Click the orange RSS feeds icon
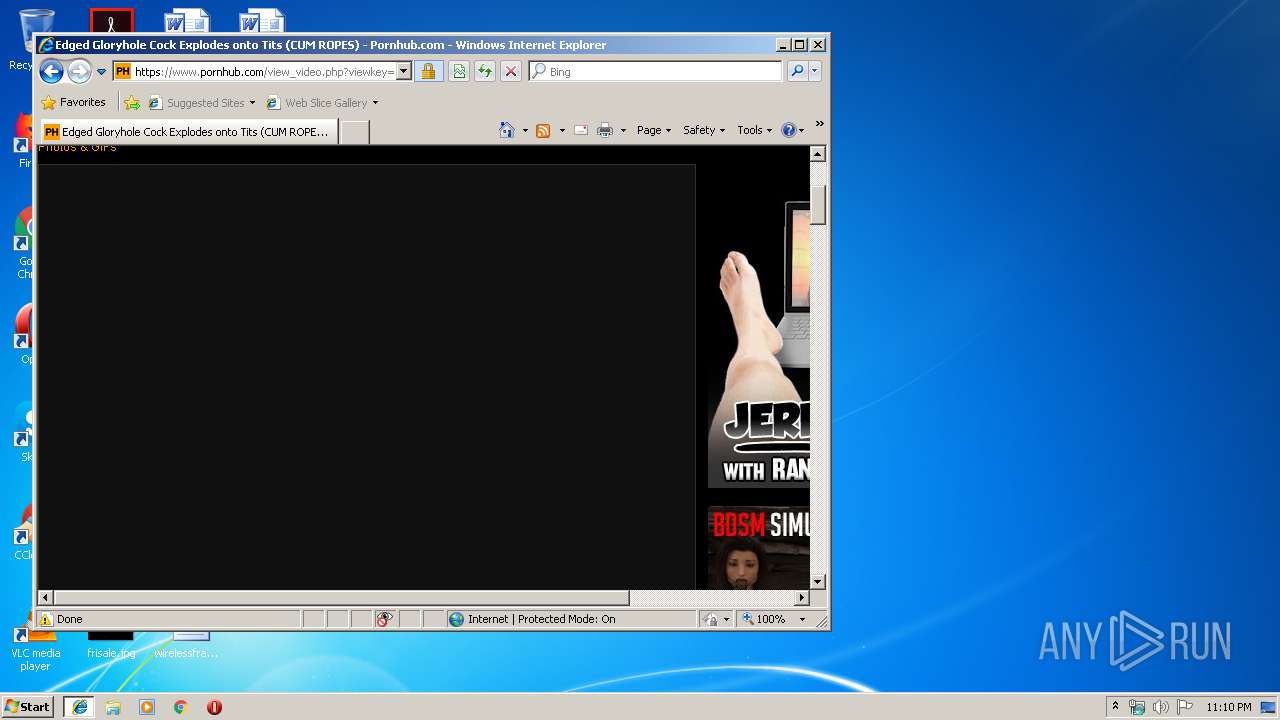The height and width of the screenshot is (720, 1280). click(x=543, y=130)
